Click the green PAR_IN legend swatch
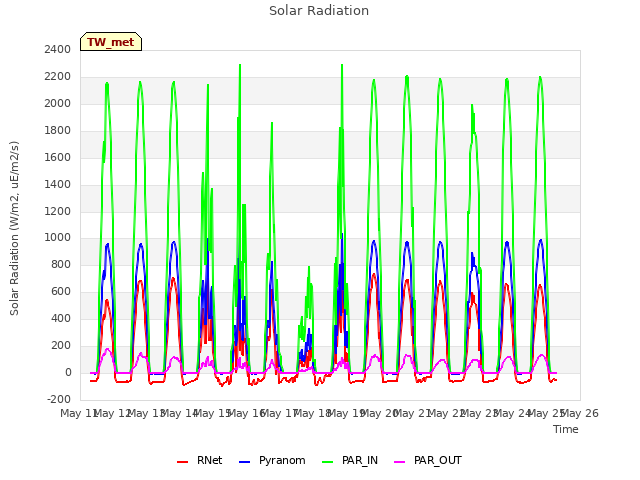Image resolution: width=640 pixels, height=480 pixels. [x=328, y=462]
